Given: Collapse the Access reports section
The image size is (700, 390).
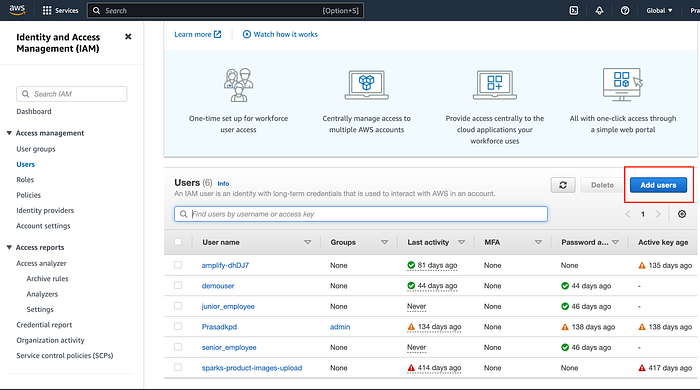Looking at the screenshot, I should click(9, 247).
